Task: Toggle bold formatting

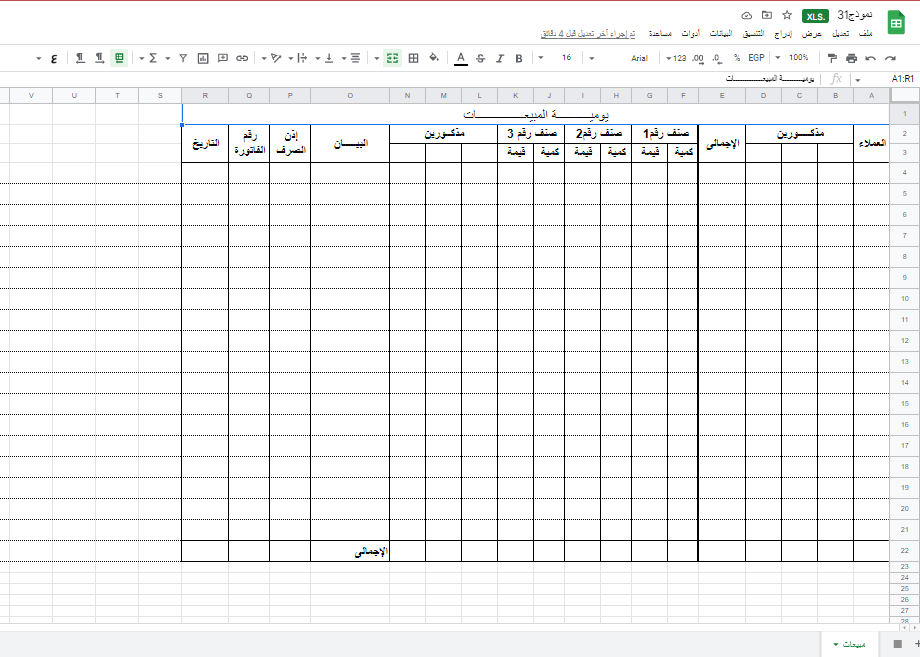Action: [x=519, y=58]
